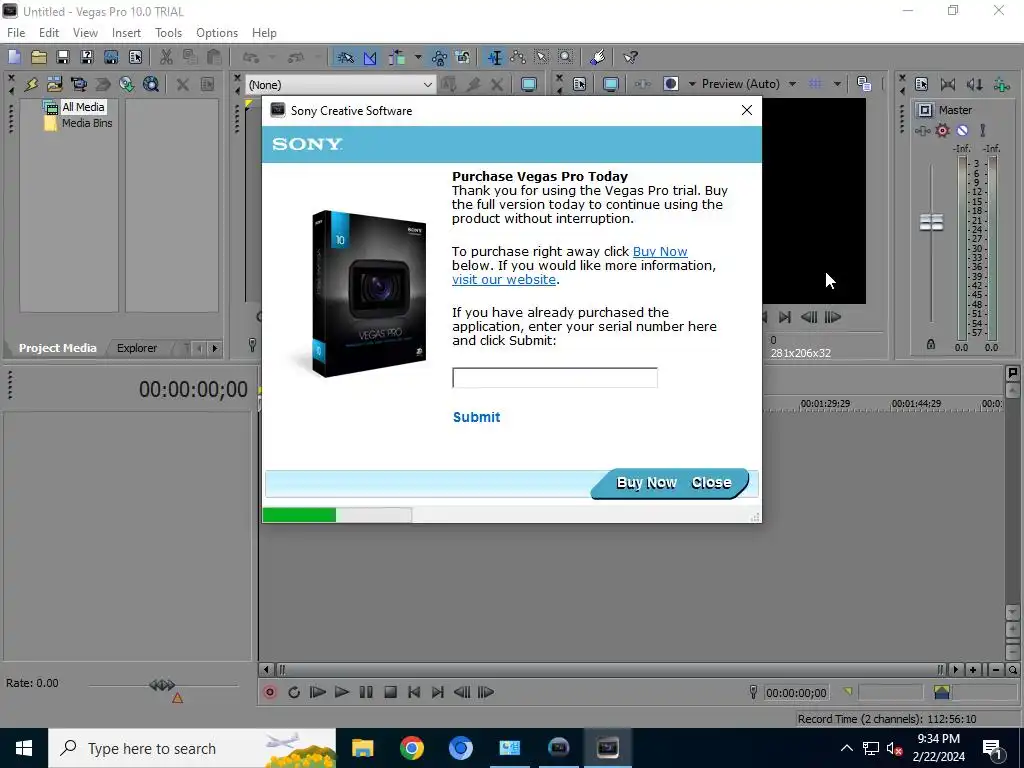Click the Close button in dialog footer
1024x768 pixels.
(x=711, y=483)
